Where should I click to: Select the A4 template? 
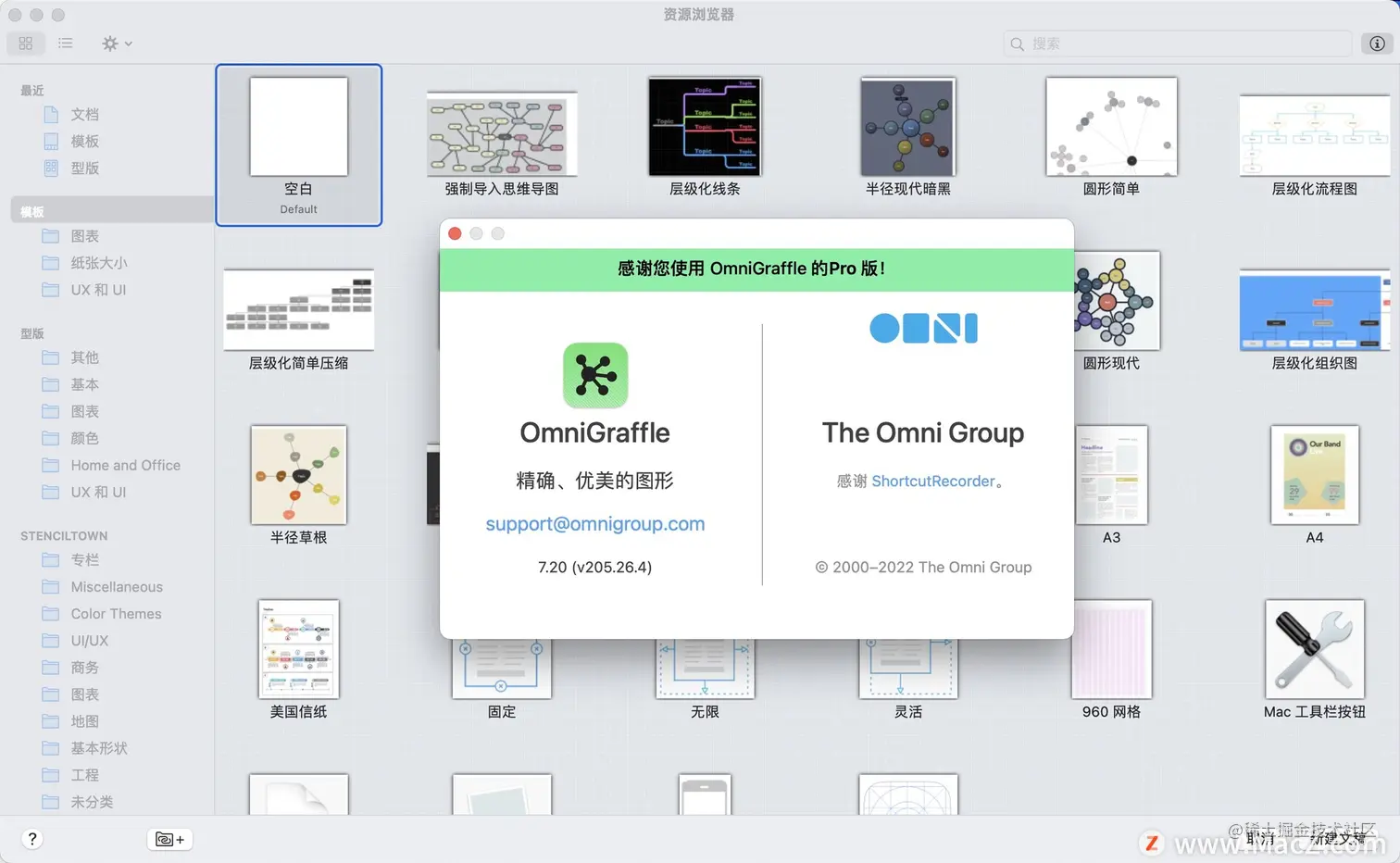pyautogui.click(x=1314, y=475)
